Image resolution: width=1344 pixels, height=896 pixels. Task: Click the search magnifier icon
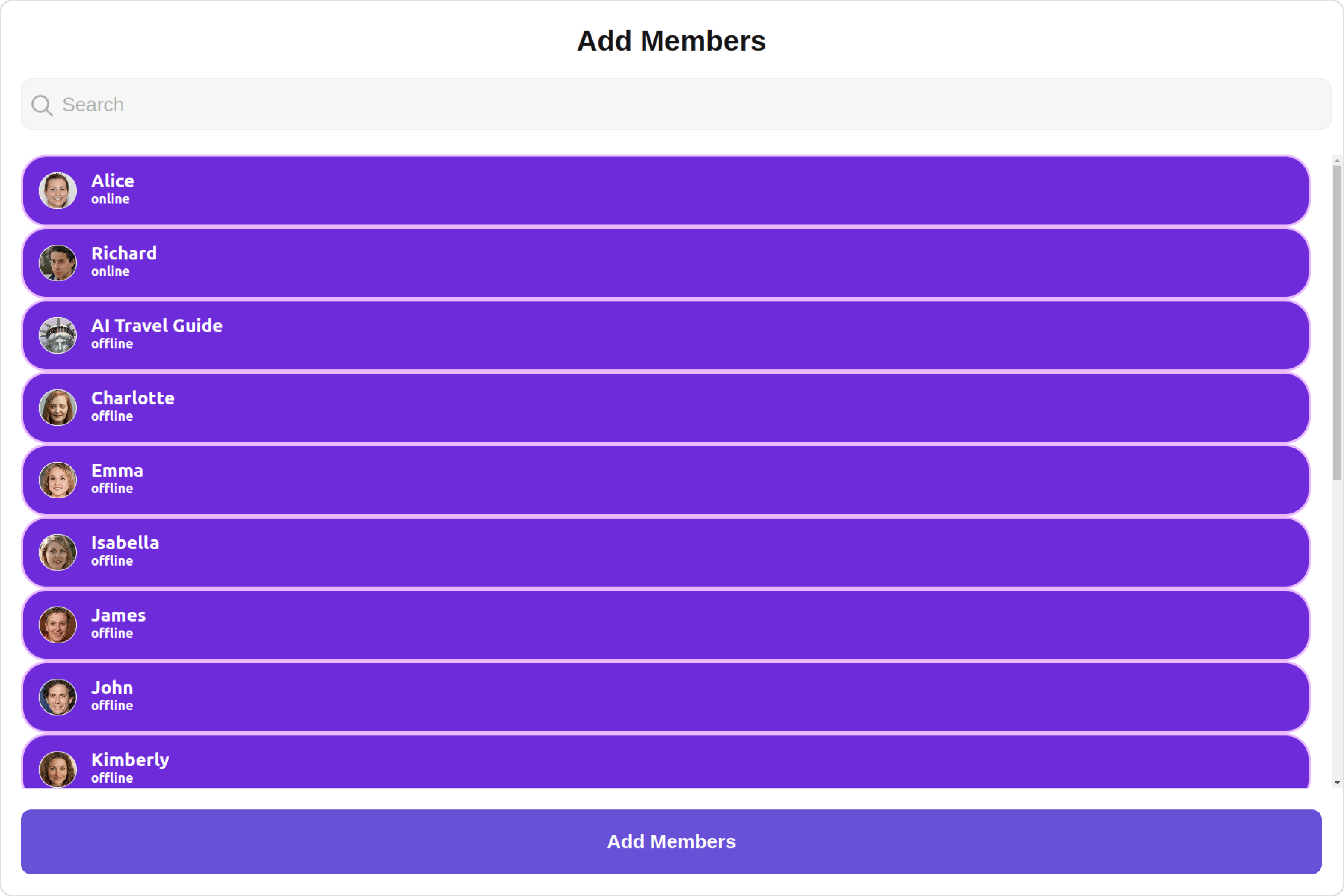[42, 105]
